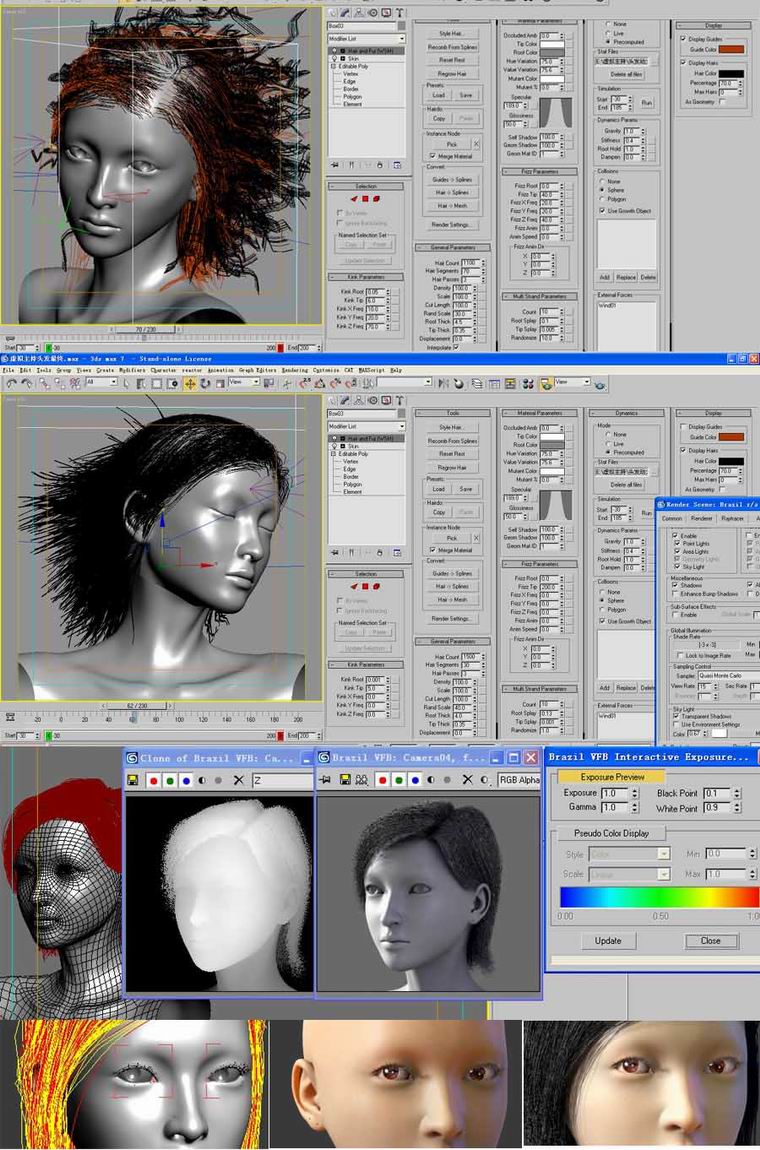This screenshot has height=1150, width=760.
Task: Enable Enhance Bump Shadows checkbox
Action: pyautogui.click(x=674, y=594)
